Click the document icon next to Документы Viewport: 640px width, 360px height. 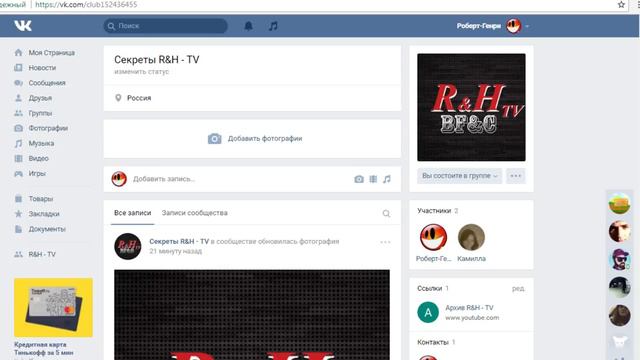point(18,229)
